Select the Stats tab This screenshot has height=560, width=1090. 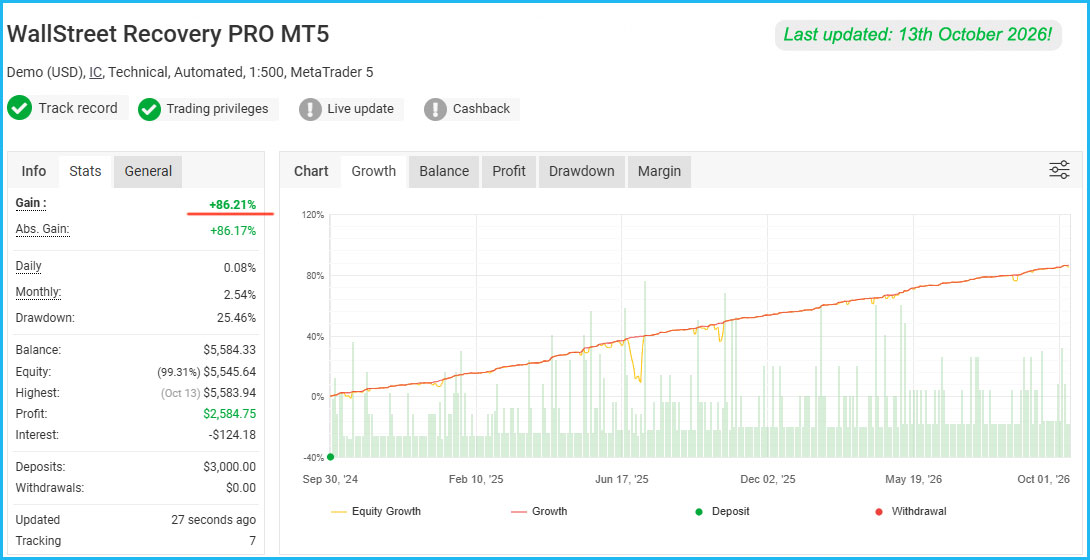tap(86, 171)
